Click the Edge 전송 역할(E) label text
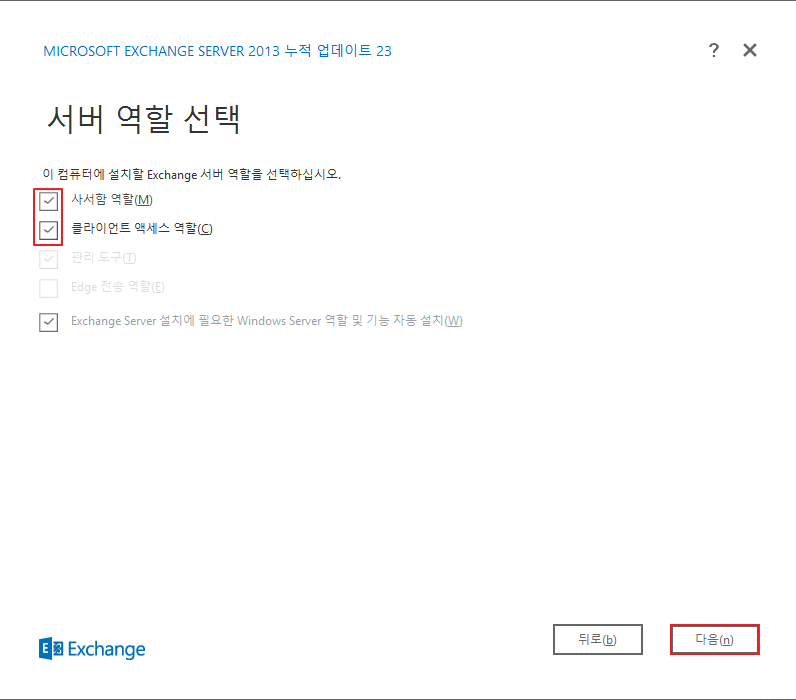 coord(118,287)
